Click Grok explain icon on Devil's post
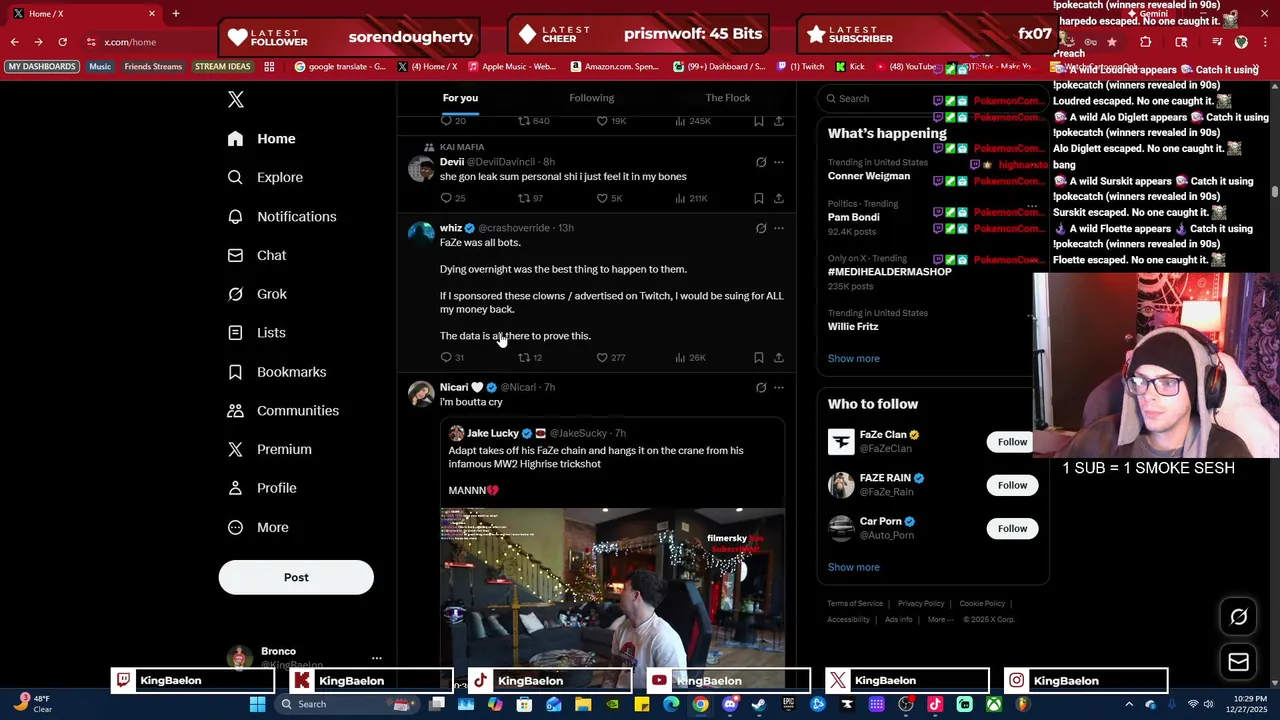The width and height of the screenshot is (1280, 720). pyautogui.click(x=761, y=162)
